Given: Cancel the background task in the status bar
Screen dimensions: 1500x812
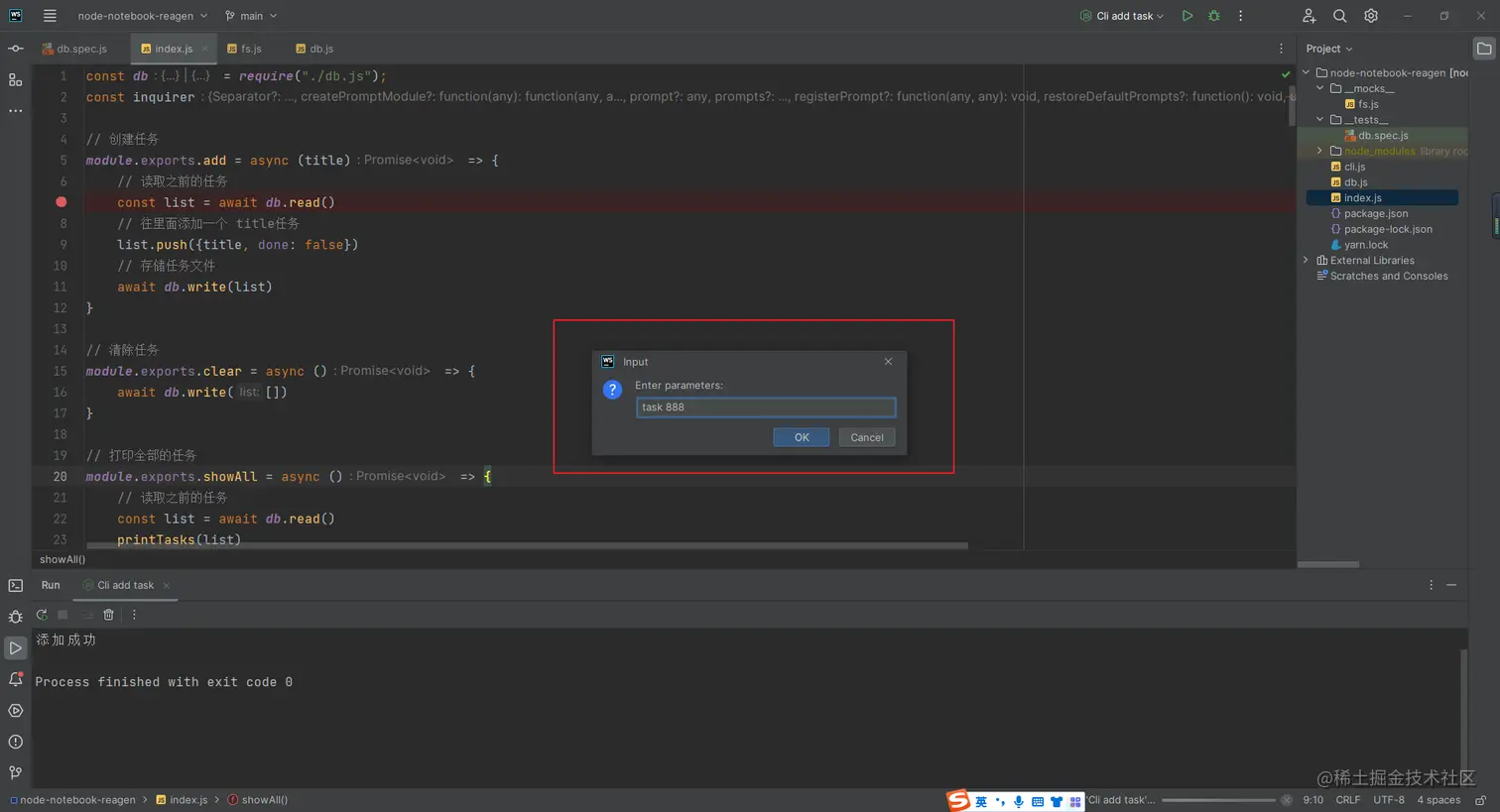Looking at the screenshot, I should point(1287,800).
